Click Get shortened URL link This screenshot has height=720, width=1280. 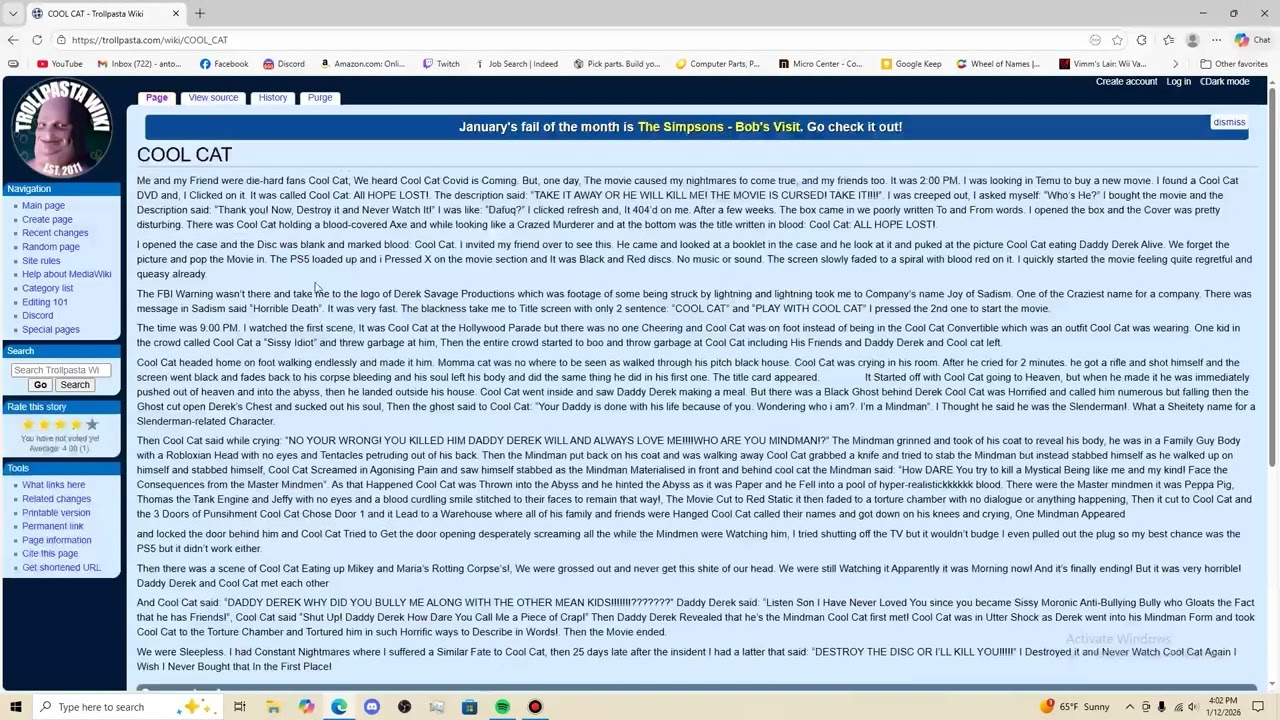click(x=62, y=568)
